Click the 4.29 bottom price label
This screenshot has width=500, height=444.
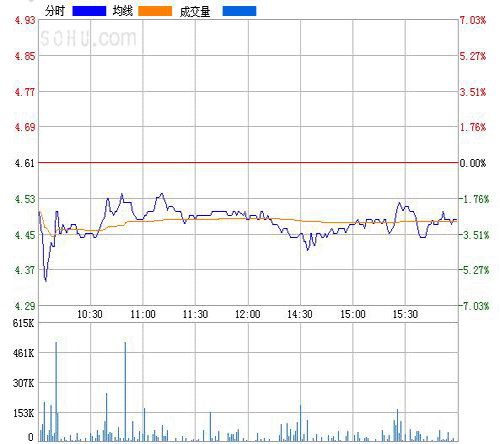pyautogui.click(x=25, y=306)
